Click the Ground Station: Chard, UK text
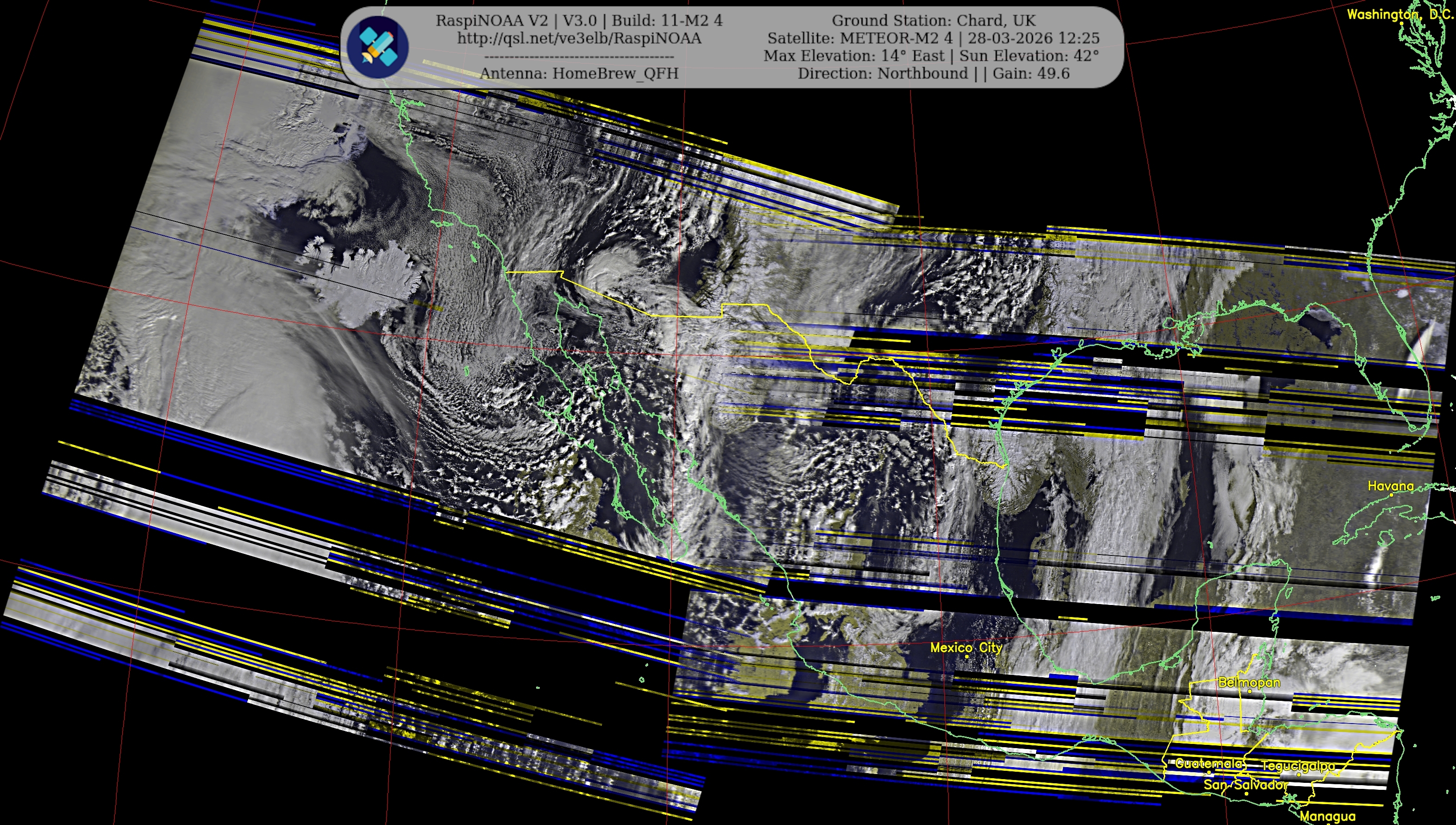The height and width of the screenshot is (825, 1456). [933, 20]
